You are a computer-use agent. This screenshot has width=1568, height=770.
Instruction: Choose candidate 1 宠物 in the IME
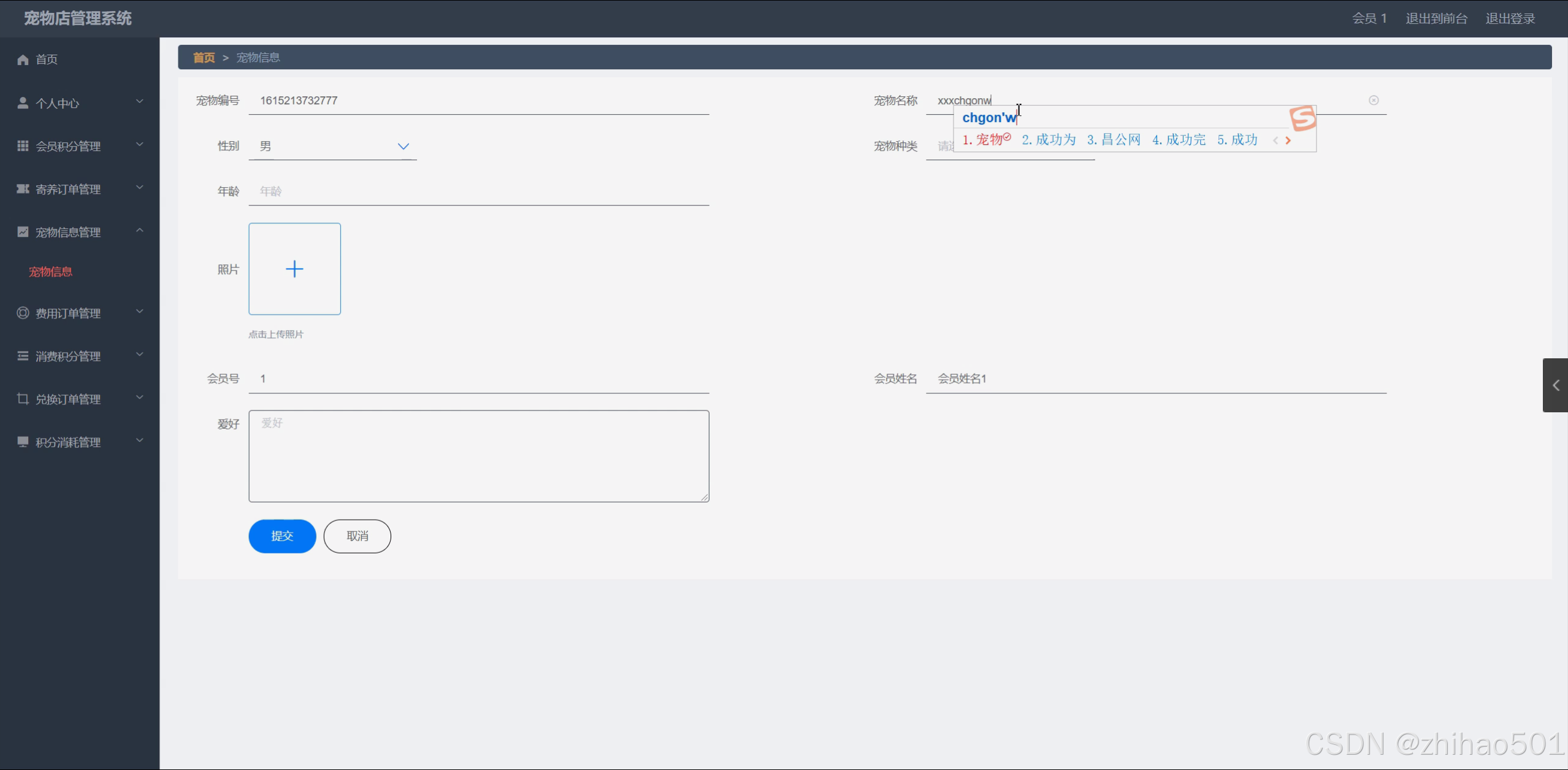(x=986, y=140)
